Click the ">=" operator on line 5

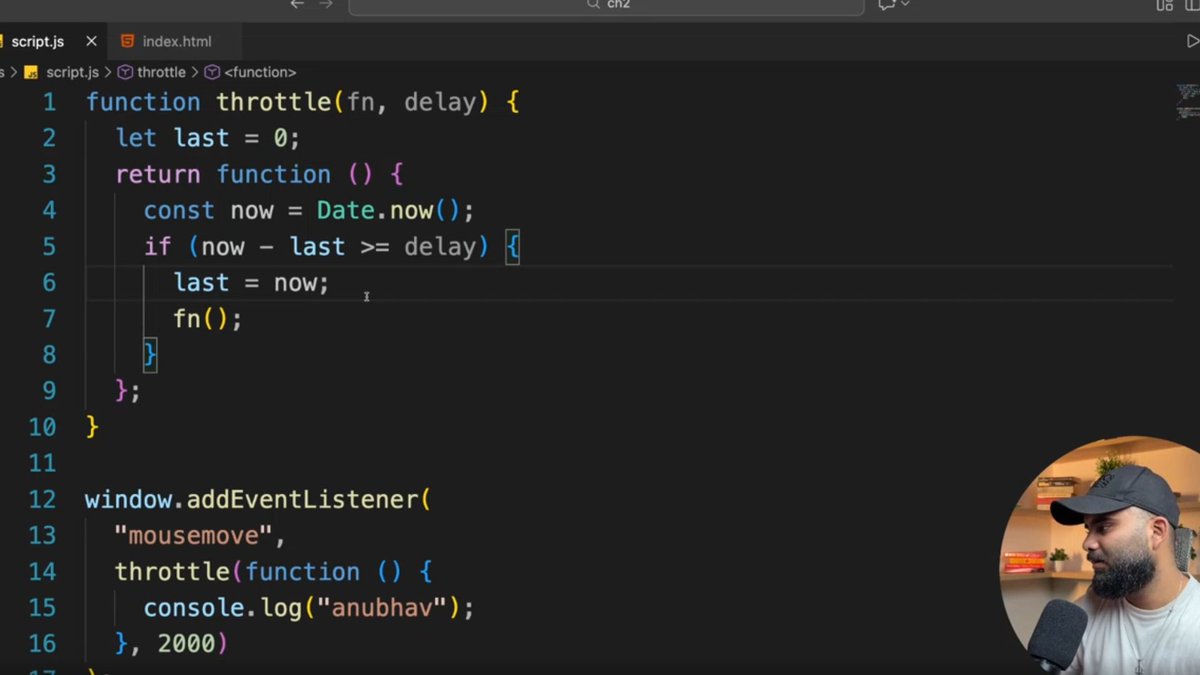click(374, 246)
